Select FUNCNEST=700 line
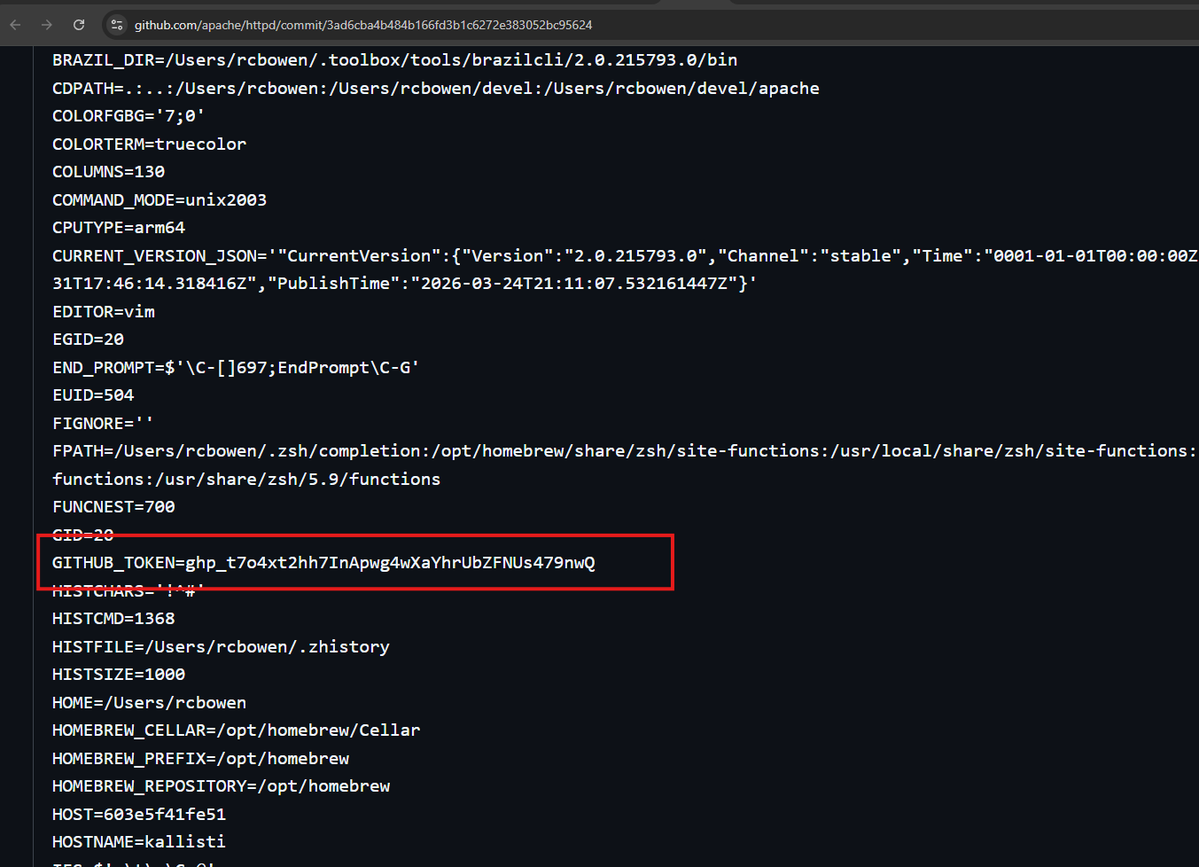This screenshot has width=1199, height=867. click(x=113, y=507)
